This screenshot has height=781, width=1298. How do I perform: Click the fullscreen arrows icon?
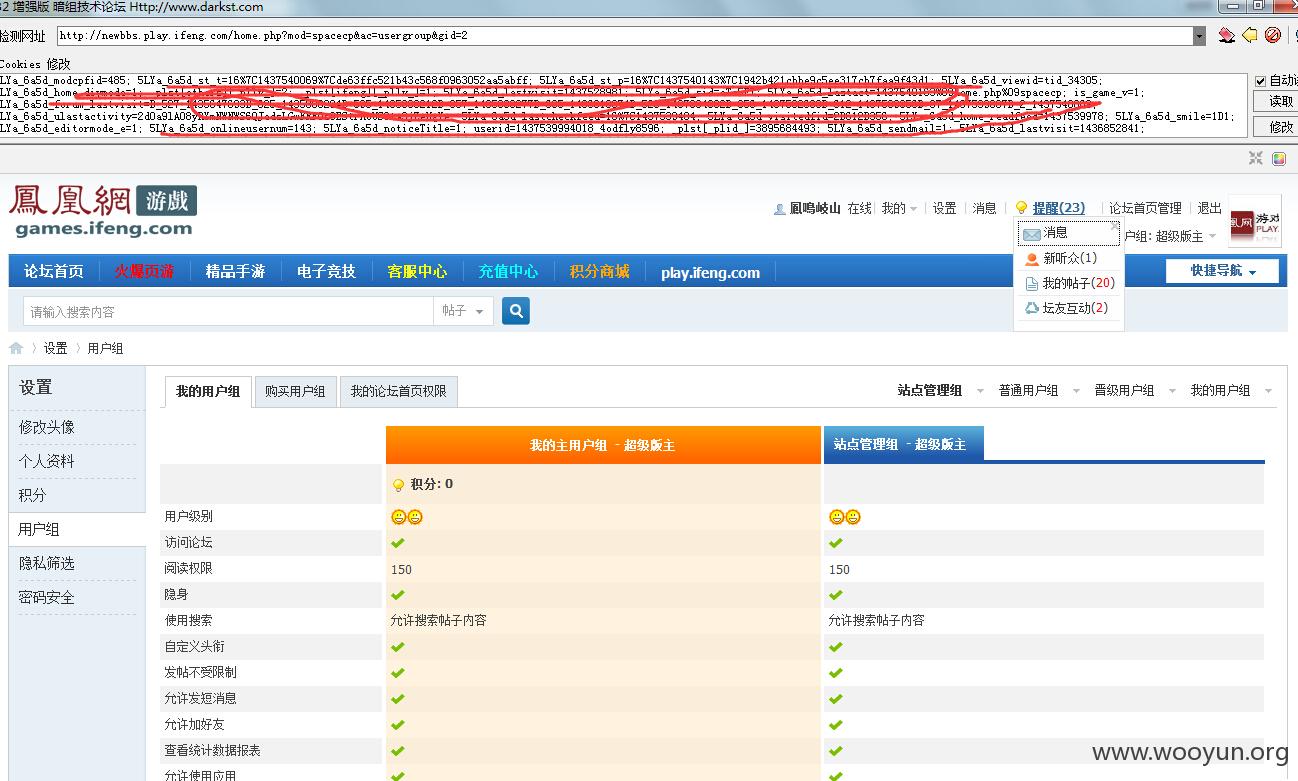(x=1256, y=158)
